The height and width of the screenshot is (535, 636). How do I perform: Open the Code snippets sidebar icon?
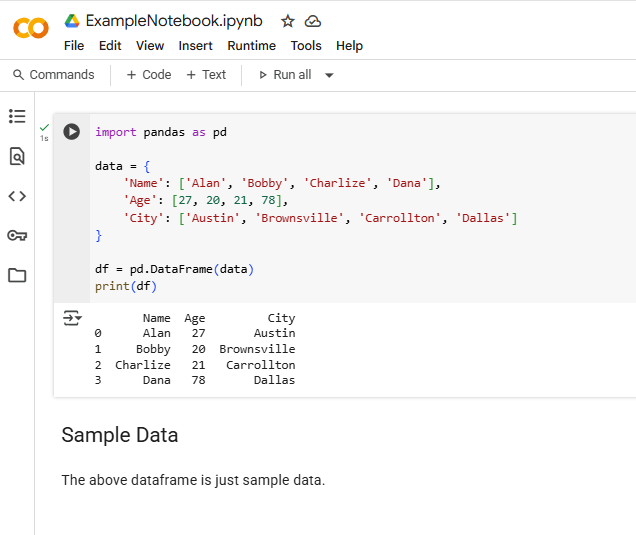17,196
